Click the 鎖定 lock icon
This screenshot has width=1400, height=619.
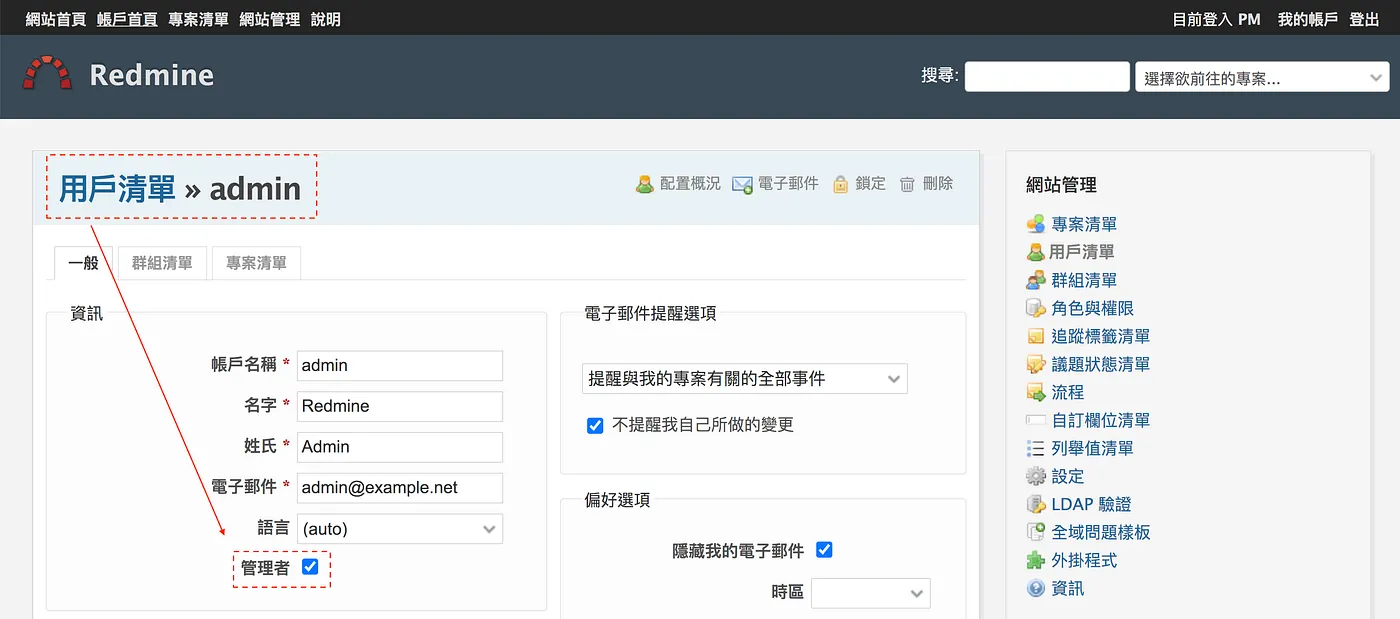(841, 184)
